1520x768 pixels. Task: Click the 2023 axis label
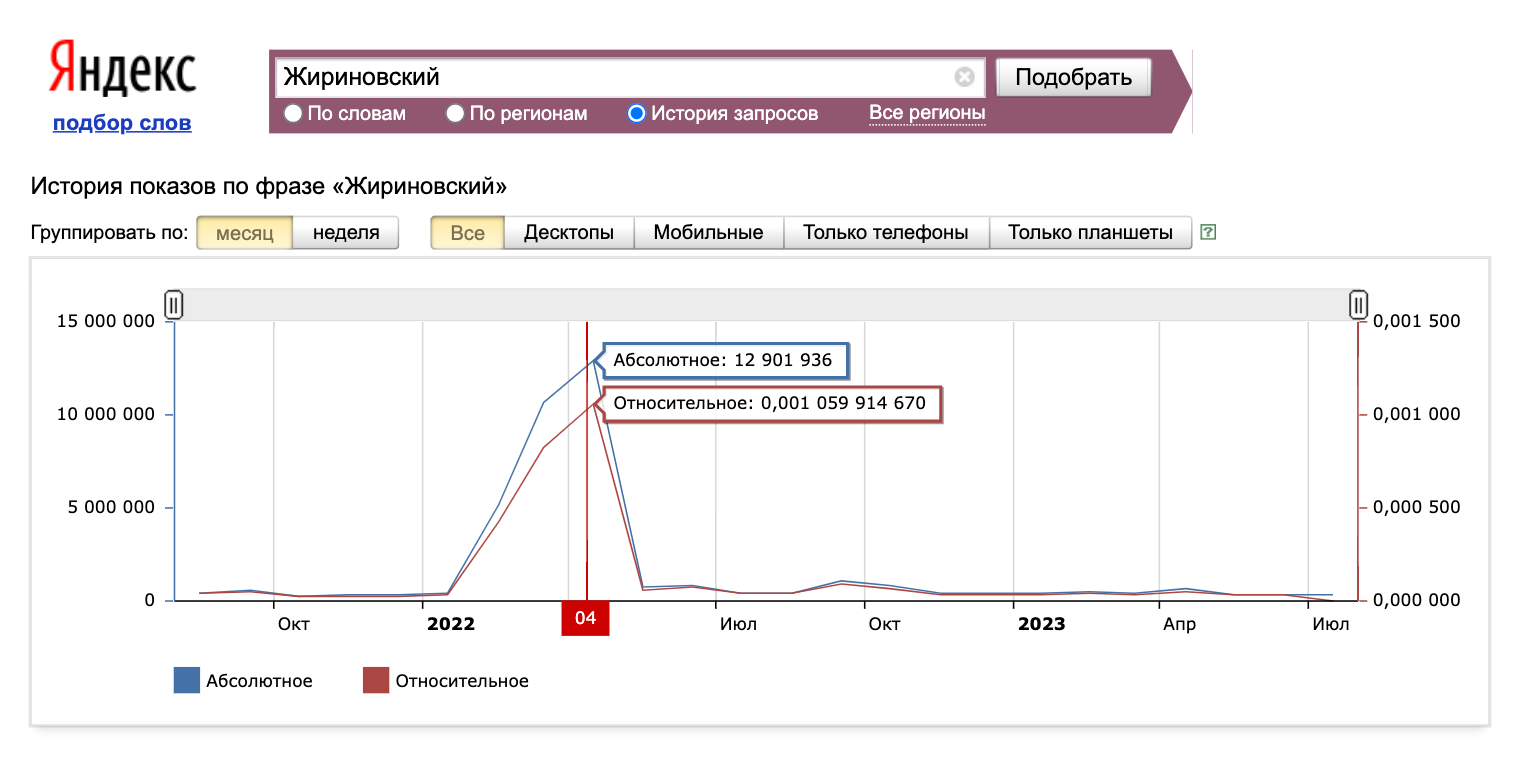pos(1041,624)
